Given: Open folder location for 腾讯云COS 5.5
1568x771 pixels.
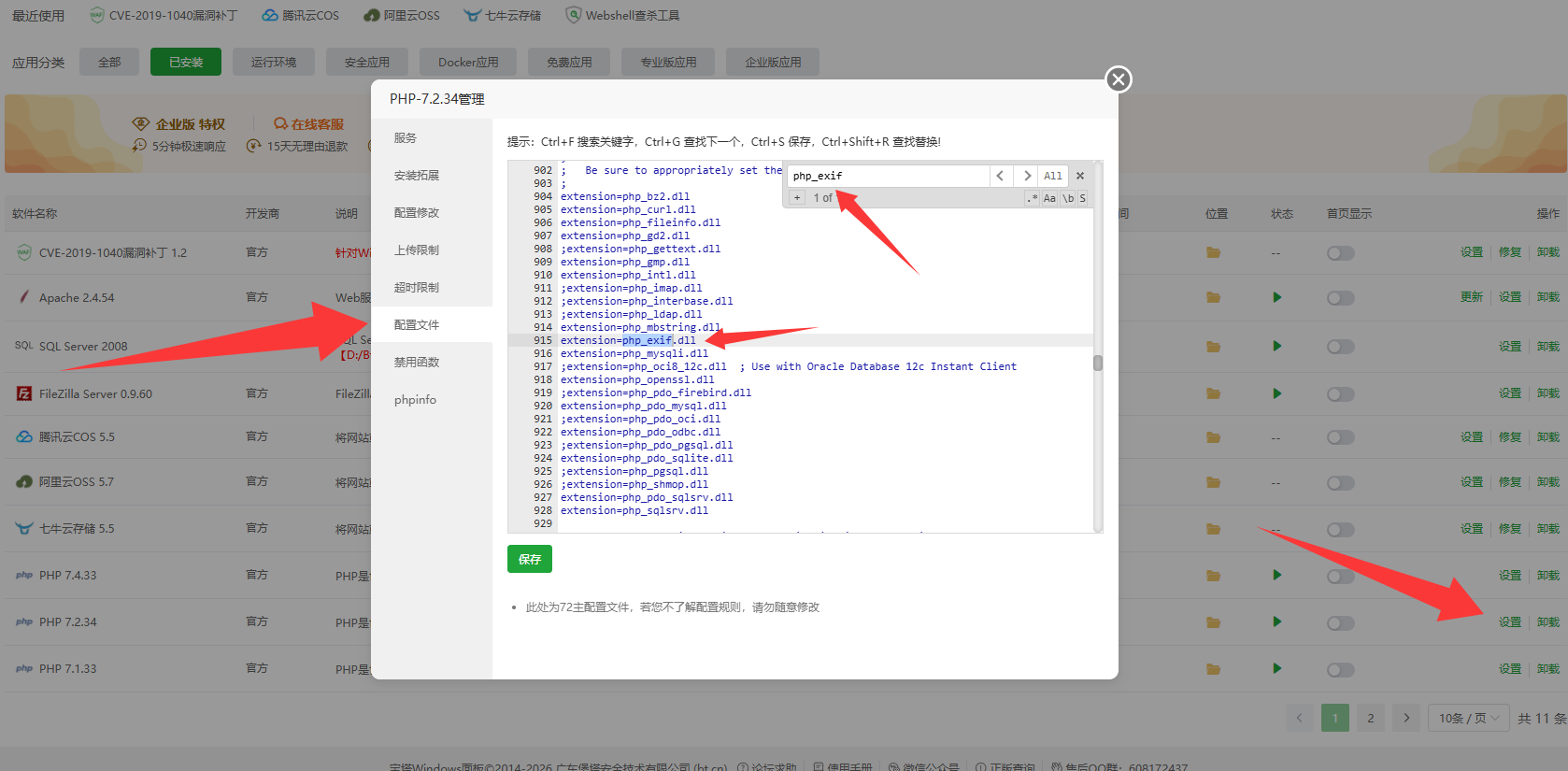Looking at the screenshot, I should pyautogui.click(x=1213, y=437).
